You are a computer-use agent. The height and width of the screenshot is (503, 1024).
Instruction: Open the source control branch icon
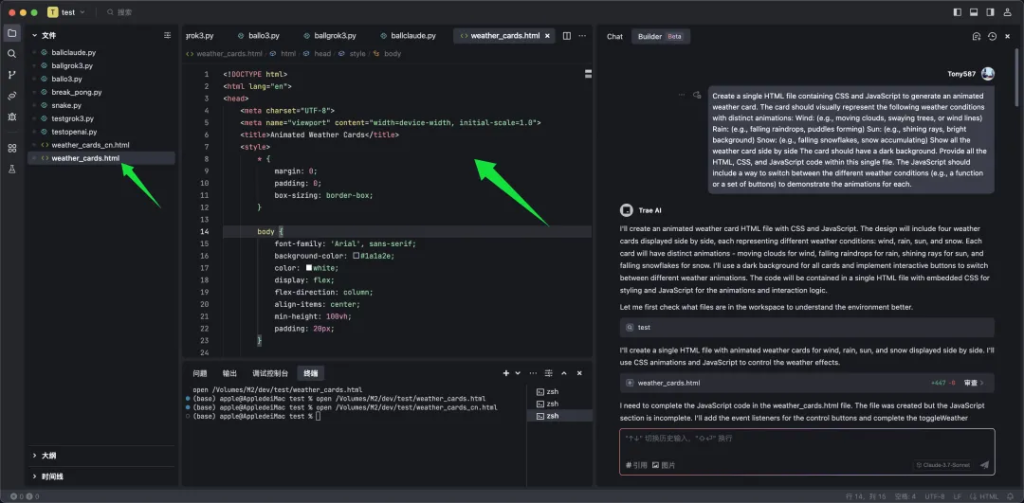pyautogui.click(x=12, y=75)
